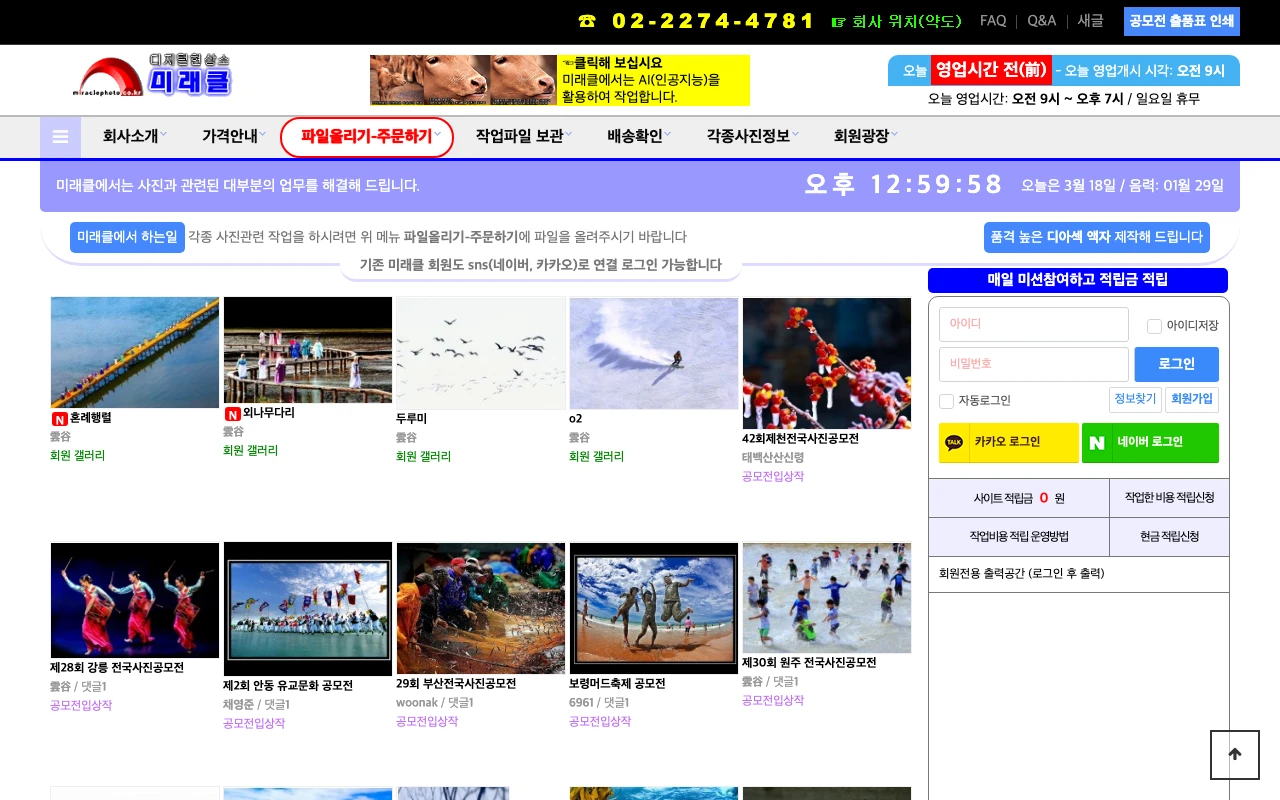Screen dimensions: 1280x800
Task: Click the scroll-to-top arrow button
Action: (1234, 755)
